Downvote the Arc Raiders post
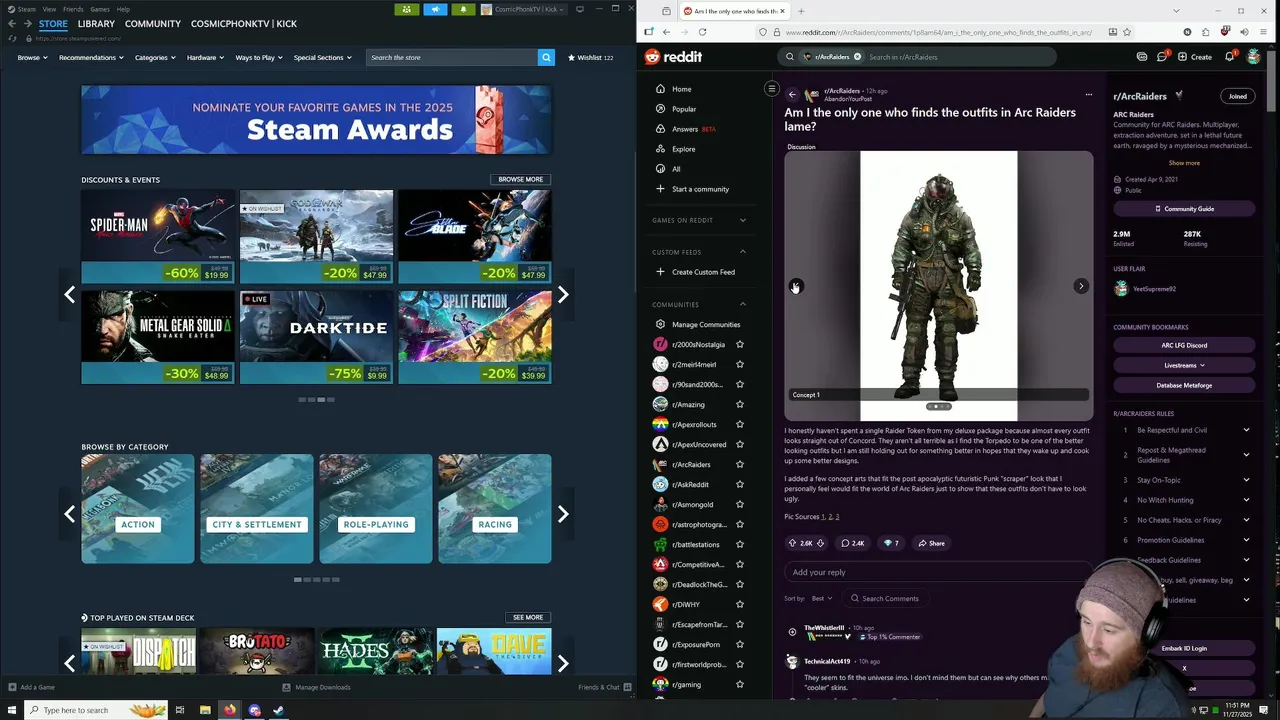 tap(820, 543)
